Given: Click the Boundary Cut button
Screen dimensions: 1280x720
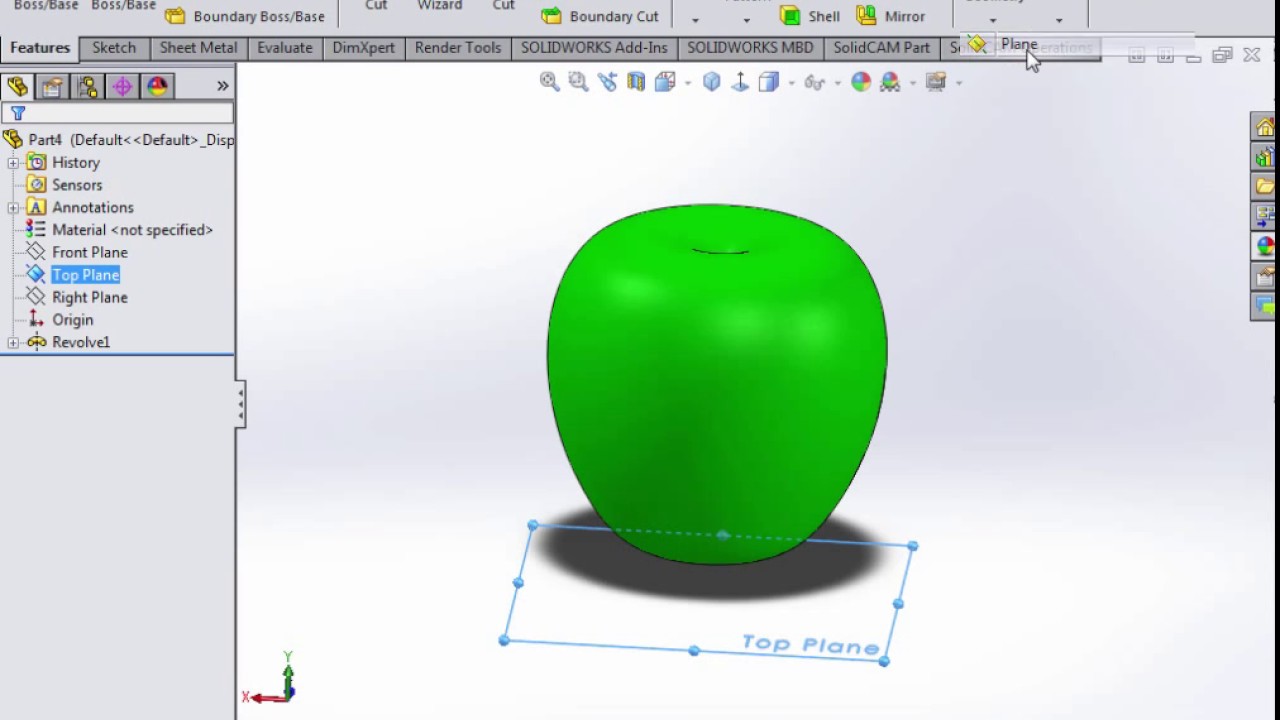Looking at the screenshot, I should point(600,16).
